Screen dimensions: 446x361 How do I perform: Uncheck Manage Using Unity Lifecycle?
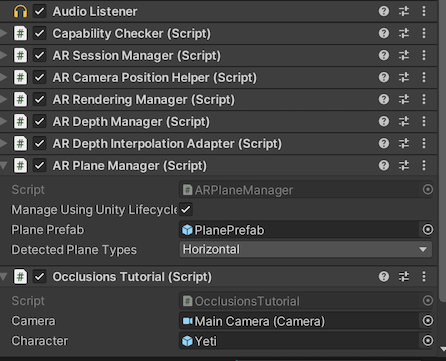[186, 210]
